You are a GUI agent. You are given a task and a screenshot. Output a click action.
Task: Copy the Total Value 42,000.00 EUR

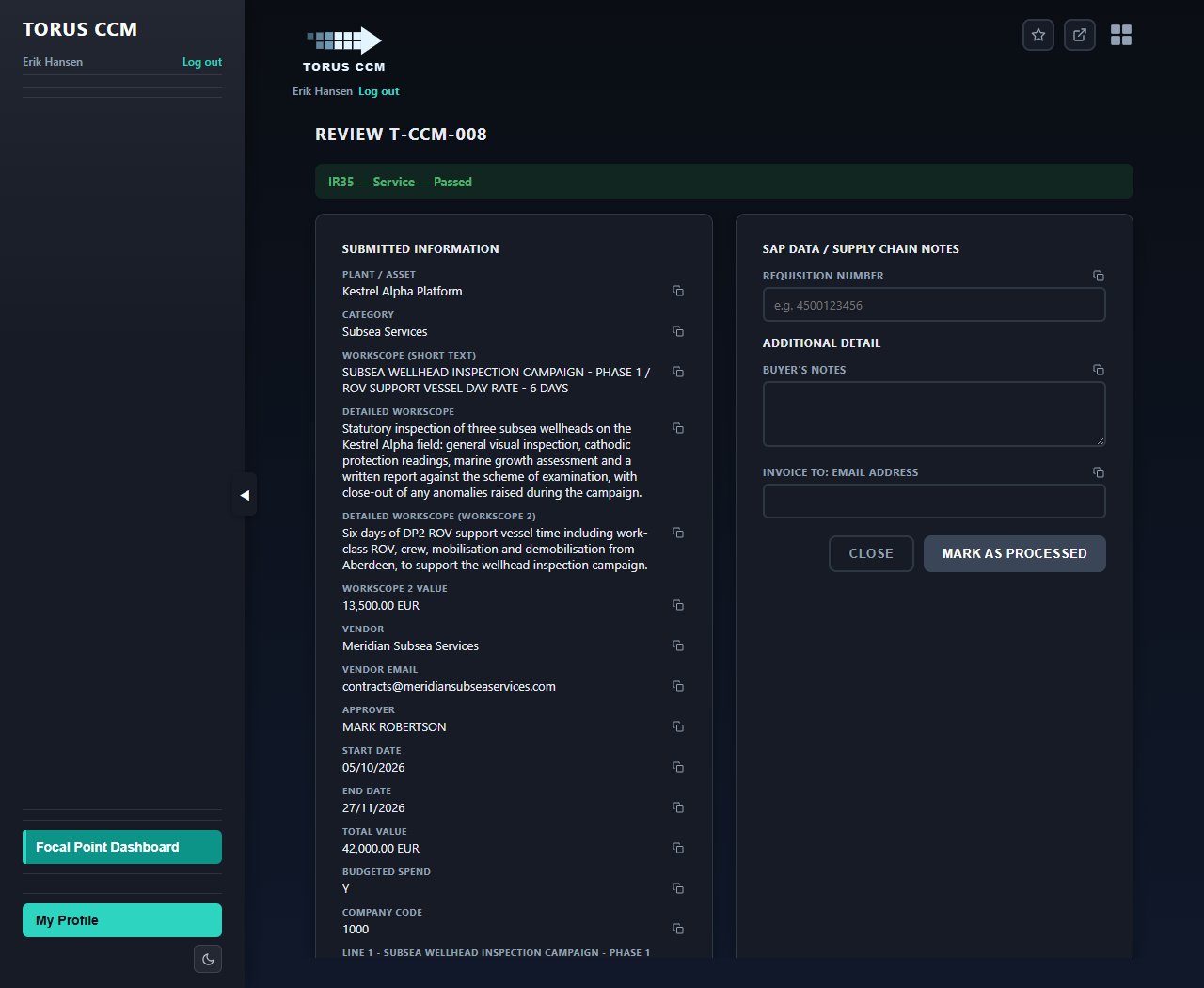tap(677, 848)
